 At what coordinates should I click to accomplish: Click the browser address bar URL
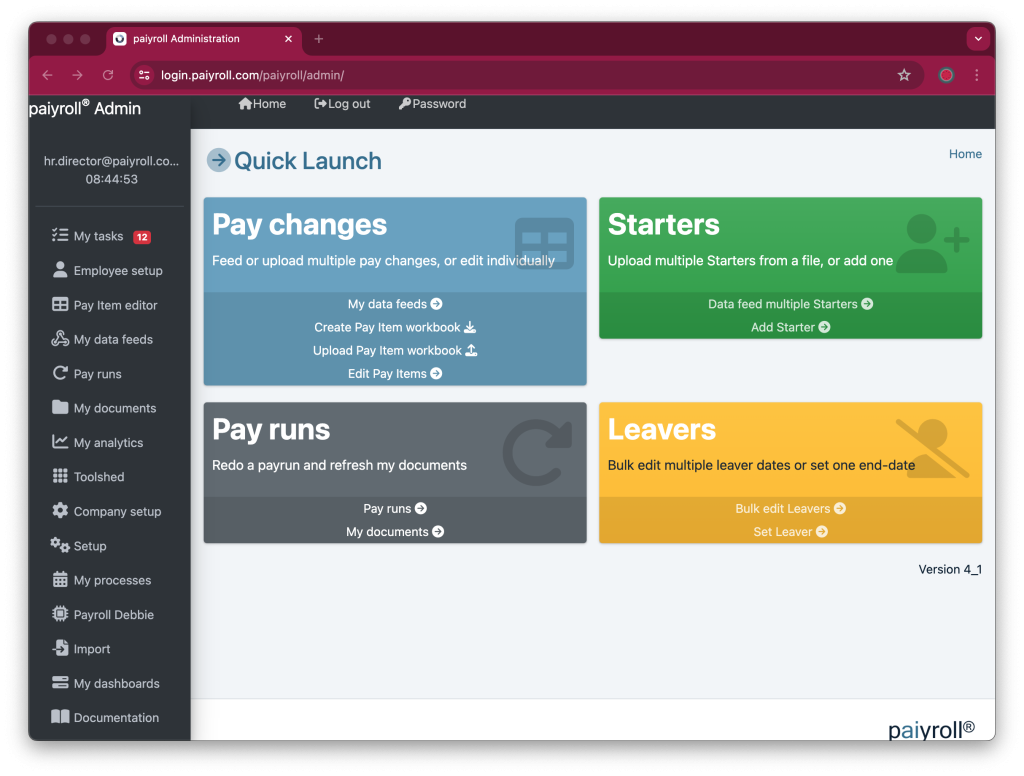click(x=252, y=75)
